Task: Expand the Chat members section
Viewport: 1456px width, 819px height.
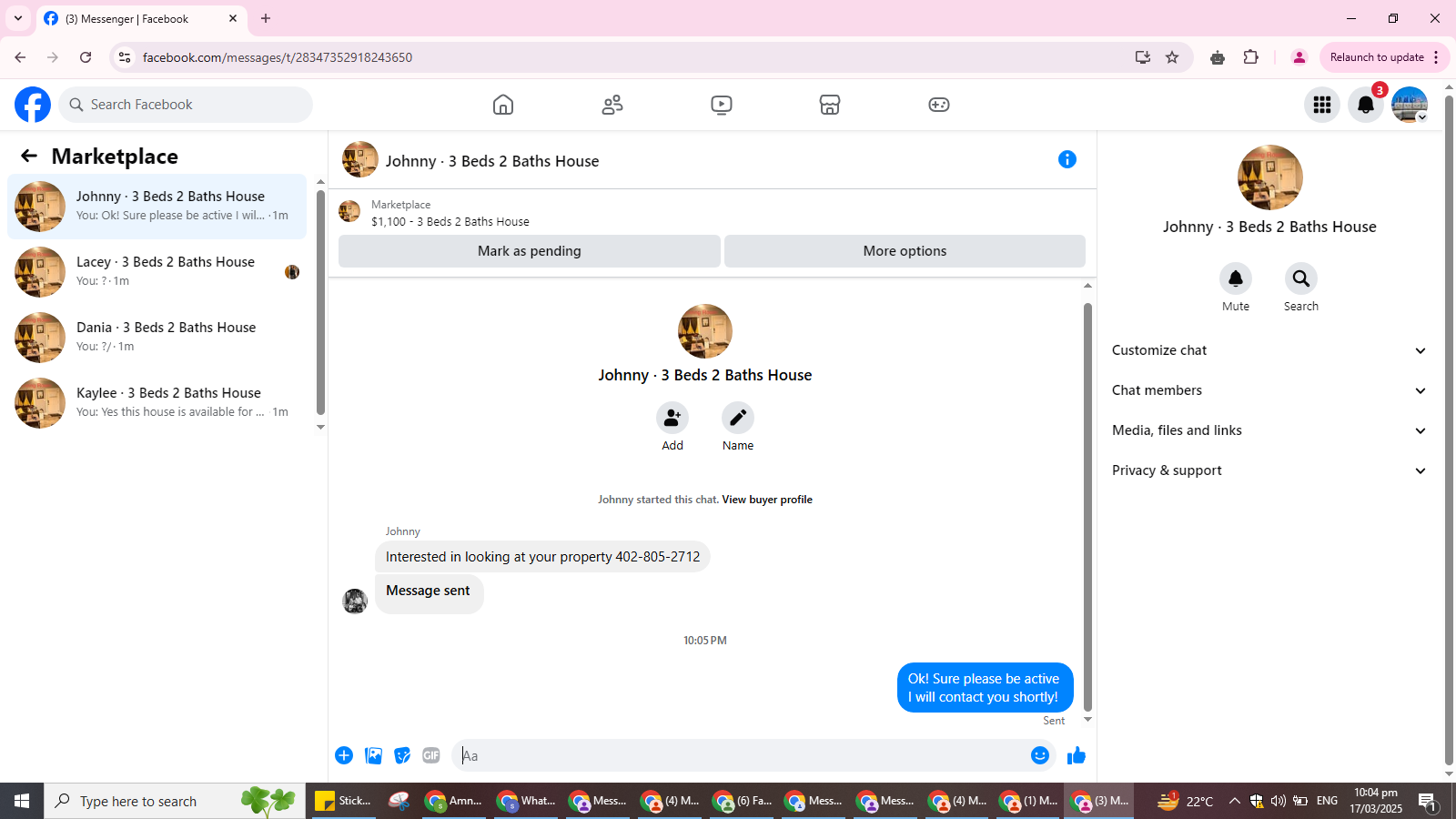Action: (1269, 390)
